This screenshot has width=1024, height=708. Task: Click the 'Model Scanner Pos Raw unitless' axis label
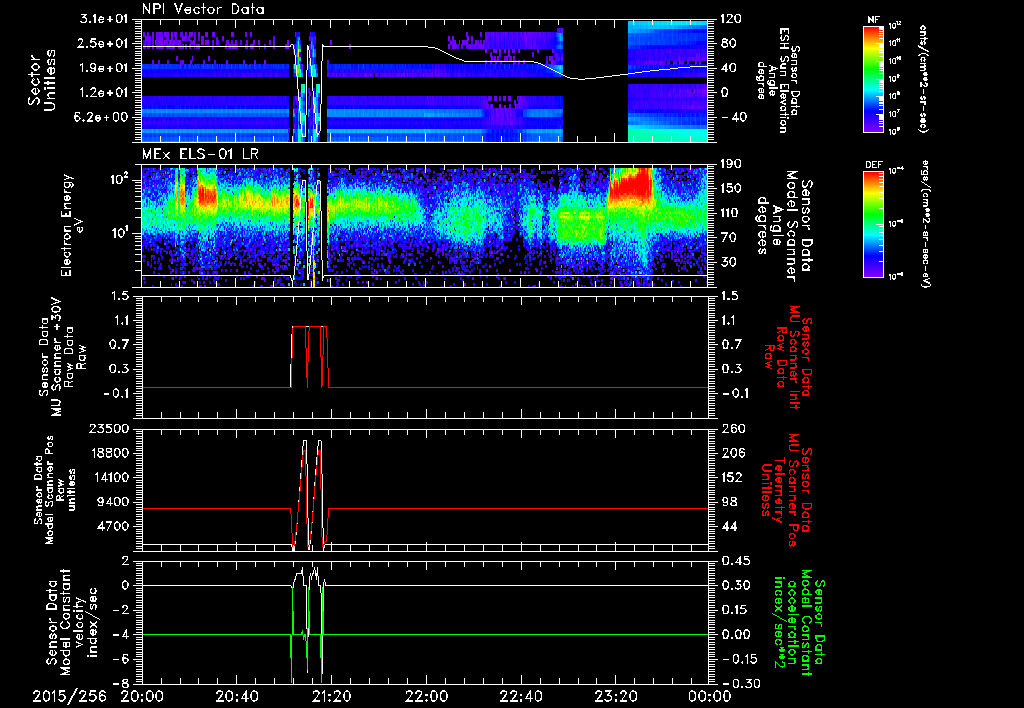(53, 490)
